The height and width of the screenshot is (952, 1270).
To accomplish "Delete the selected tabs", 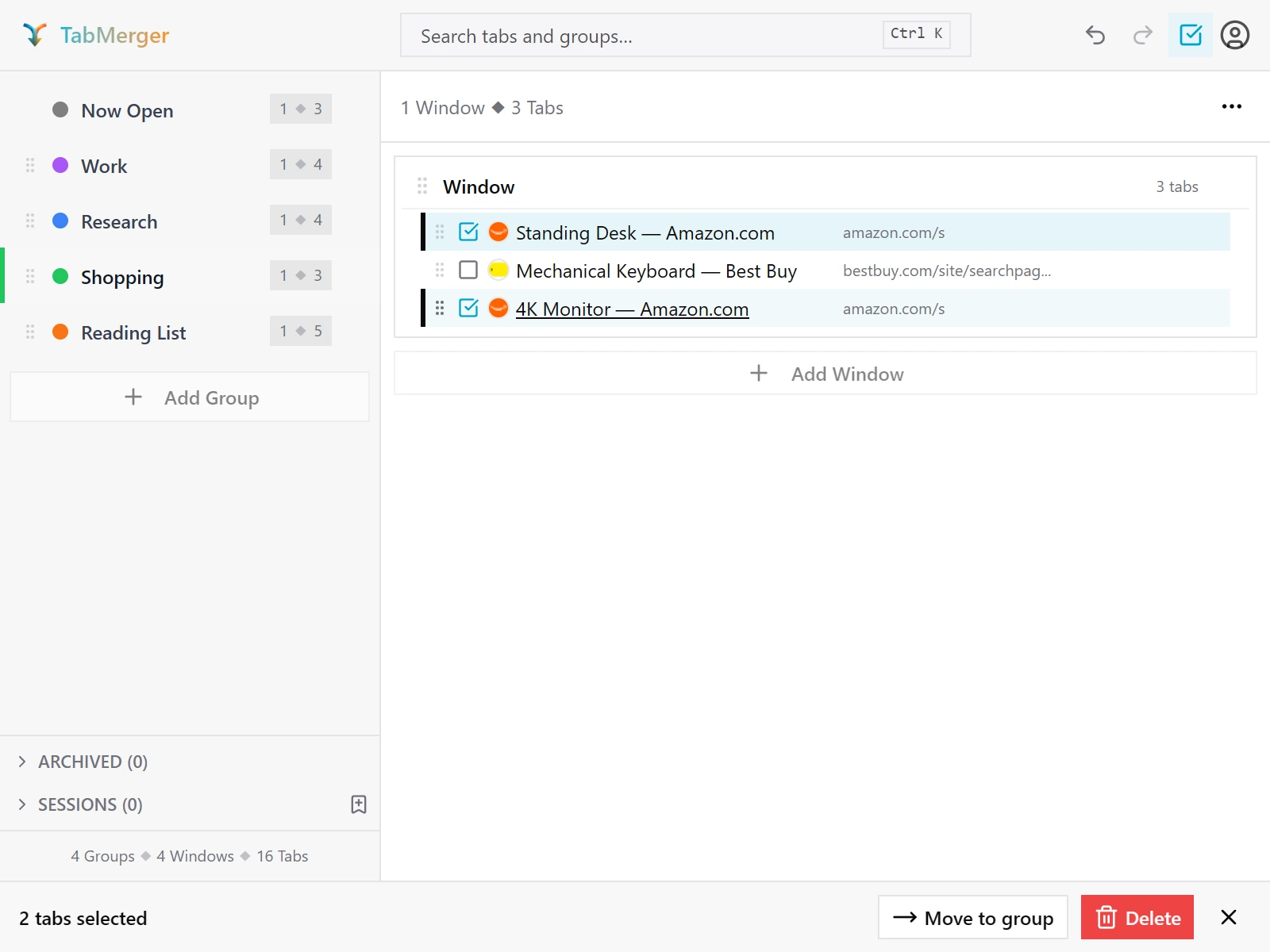I will click(1137, 917).
